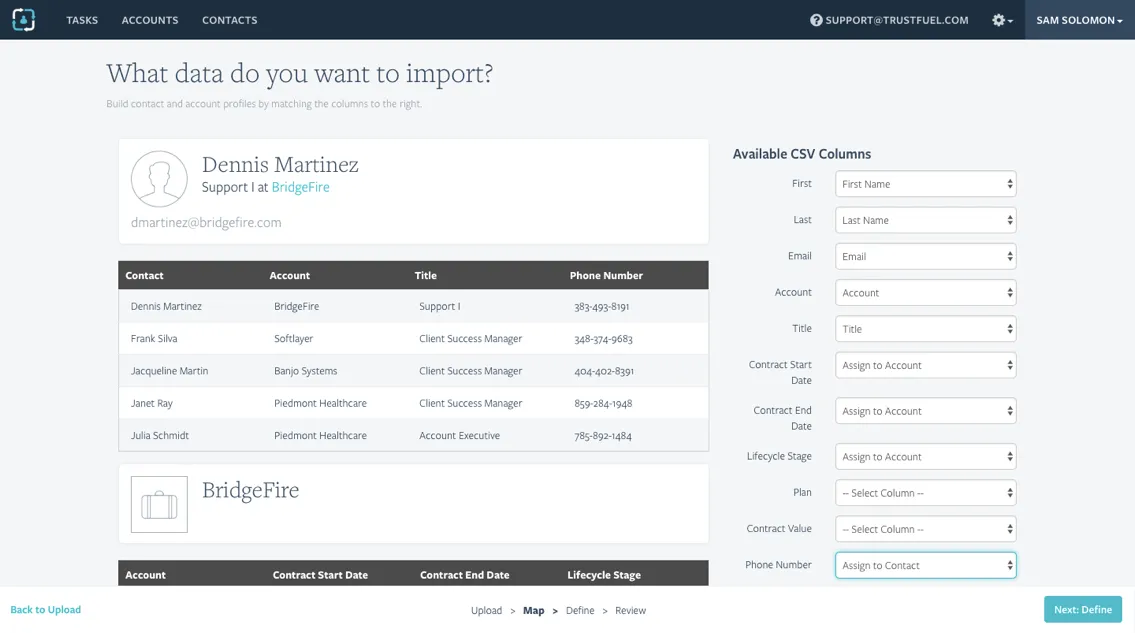This screenshot has height=635, width=1135.
Task: Open the Contract Start Date dropdown
Action: (x=924, y=365)
